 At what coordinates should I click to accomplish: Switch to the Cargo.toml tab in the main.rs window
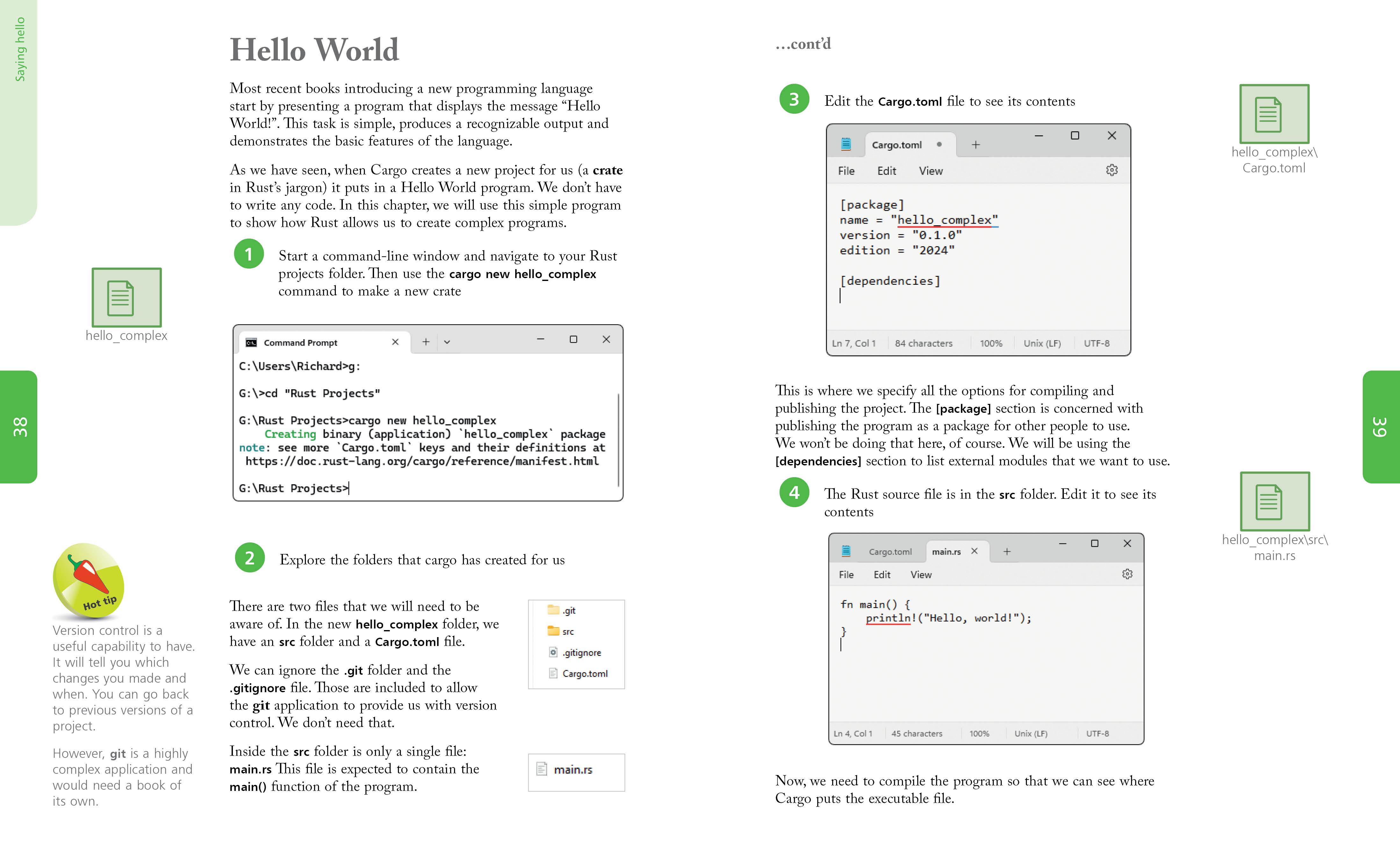tap(890, 552)
